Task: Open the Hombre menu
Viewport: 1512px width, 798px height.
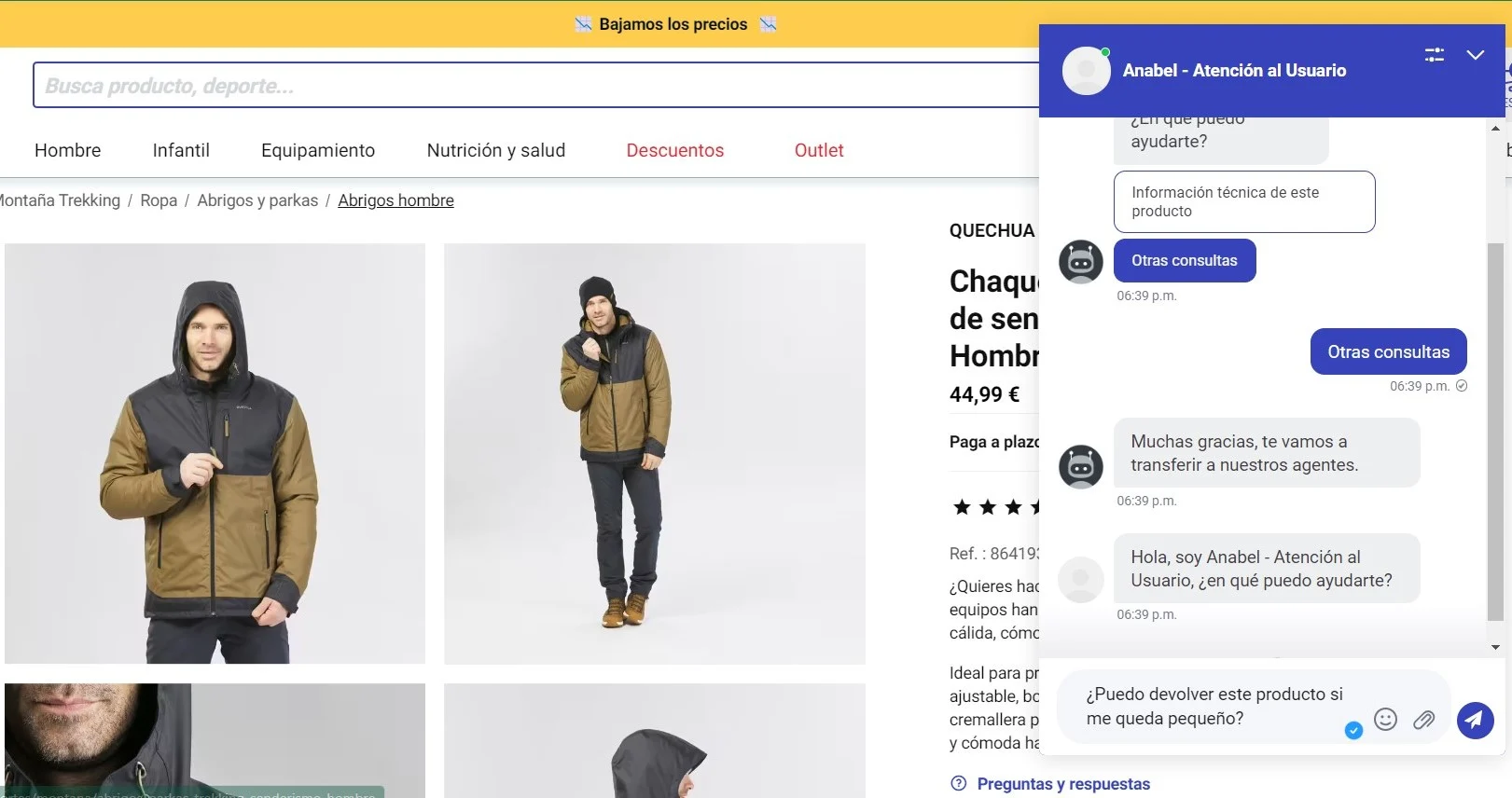Action: coord(68,150)
